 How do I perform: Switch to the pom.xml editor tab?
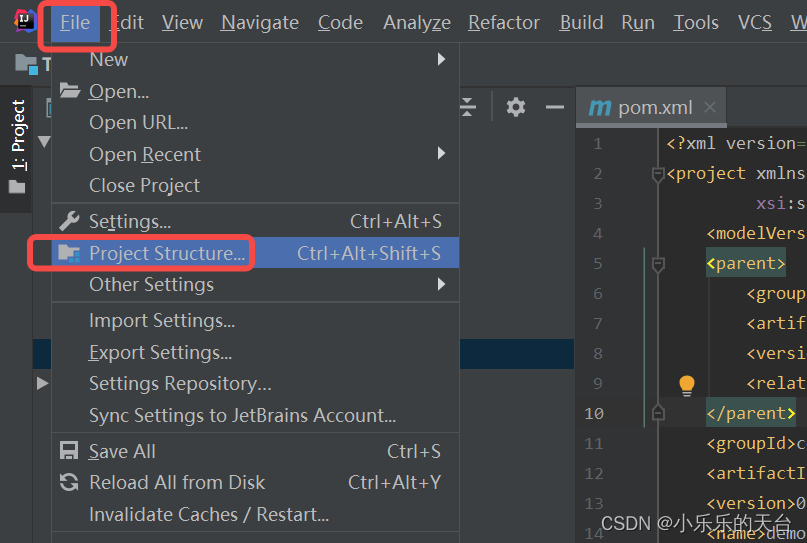click(x=651, y=108)
